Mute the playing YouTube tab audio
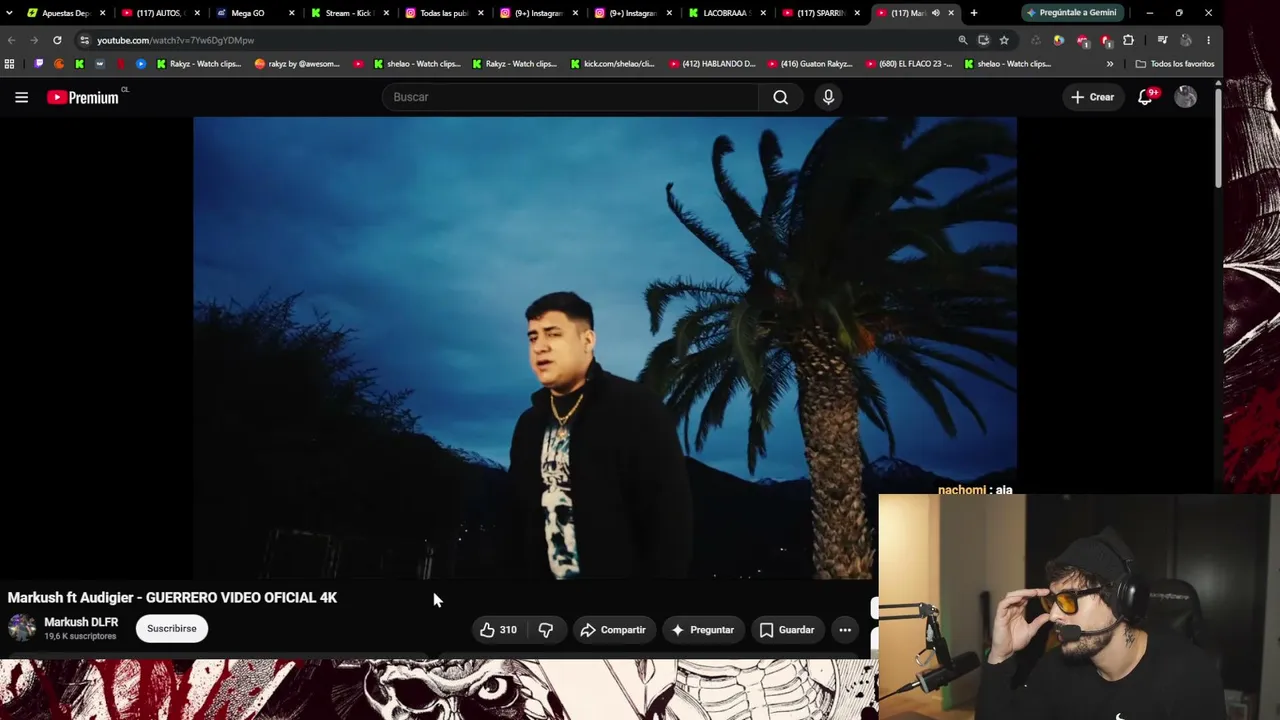This screenshot has height=720, width=1280. (x=936, y=13)
